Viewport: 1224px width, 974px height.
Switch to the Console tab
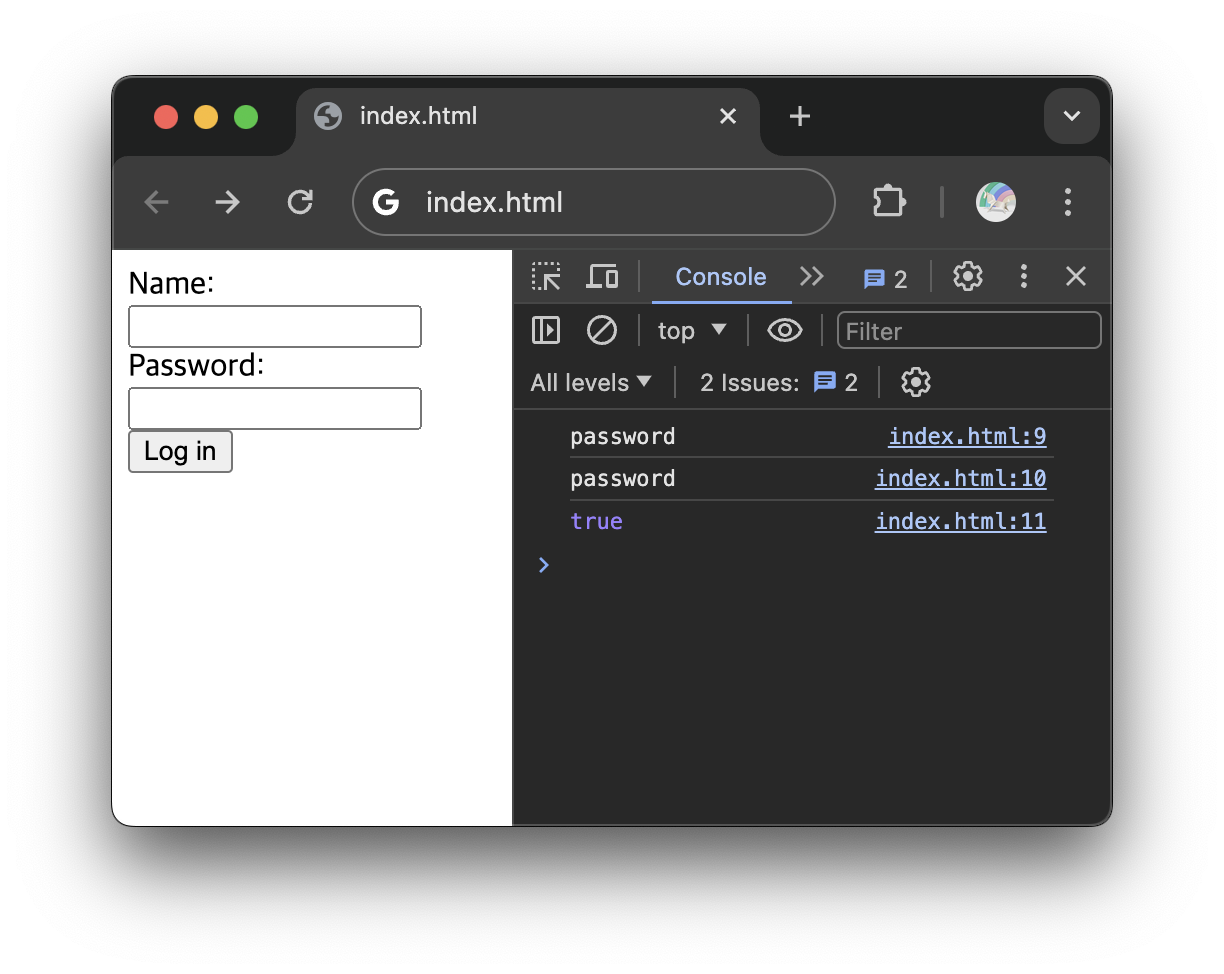pos(721,277)
